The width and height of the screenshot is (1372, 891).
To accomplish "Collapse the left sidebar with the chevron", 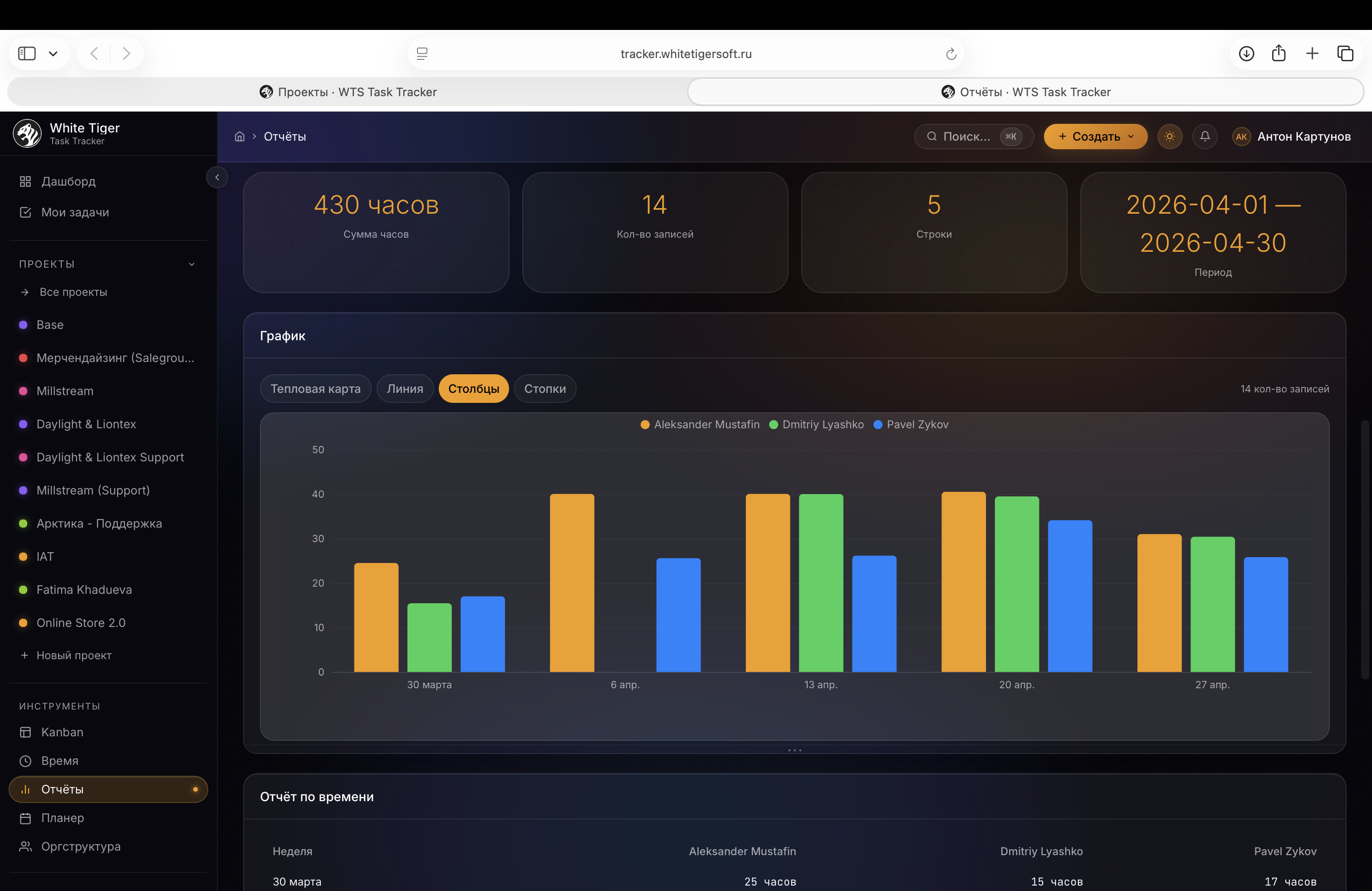I will click(217, 177).
